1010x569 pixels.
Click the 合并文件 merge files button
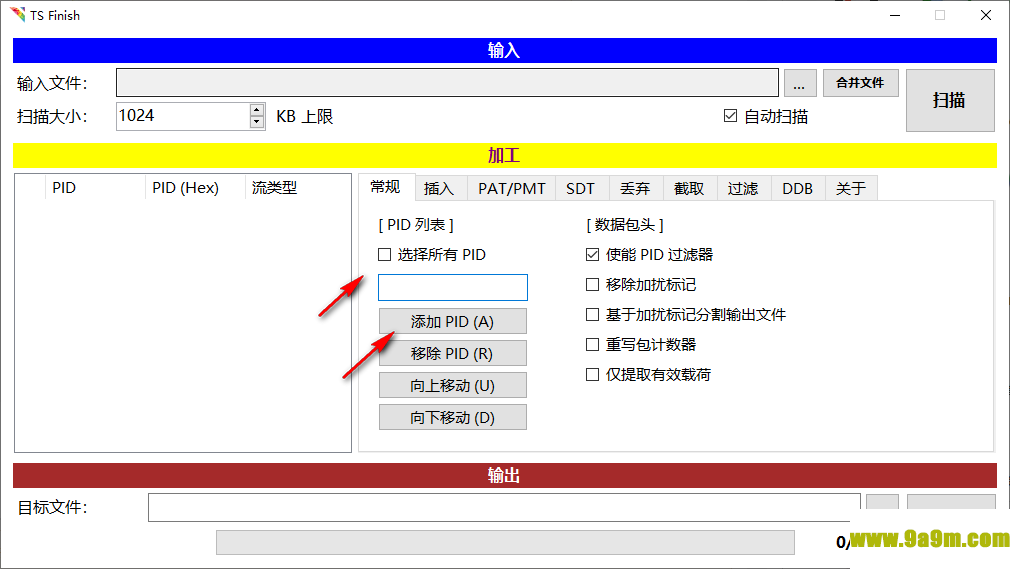pos(860,83)
